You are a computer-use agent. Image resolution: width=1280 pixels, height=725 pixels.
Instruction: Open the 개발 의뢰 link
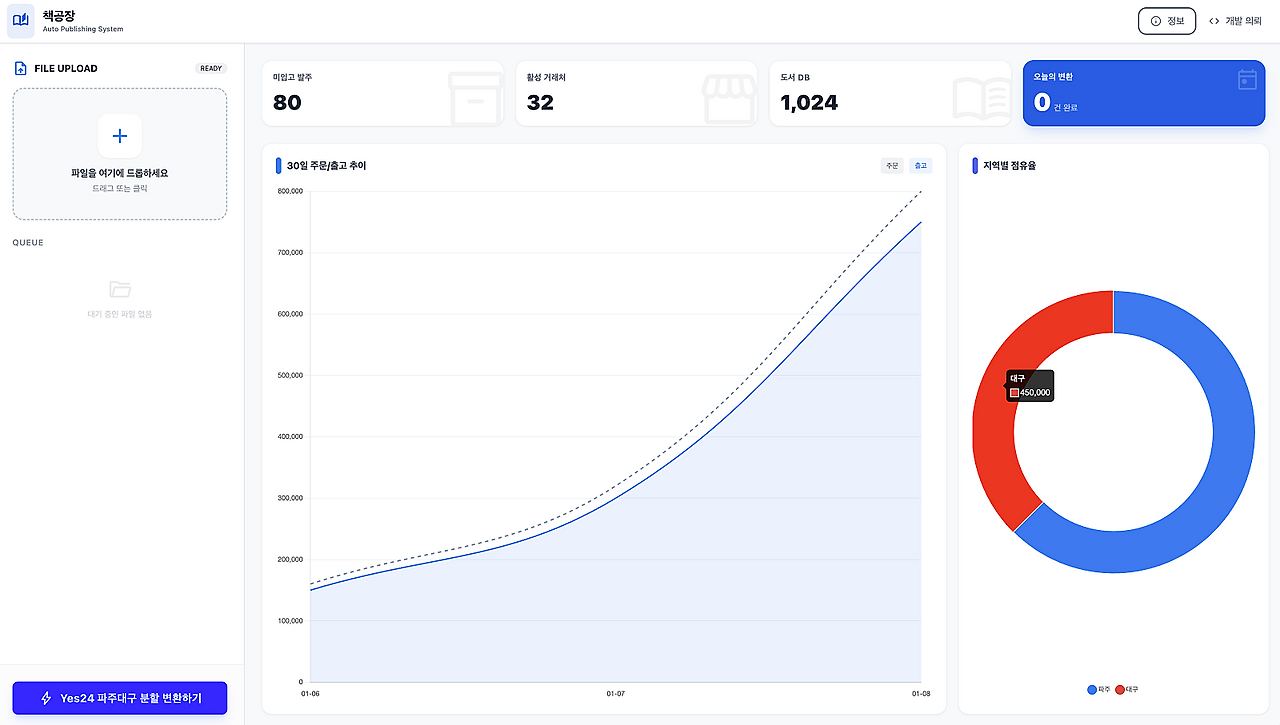(x=1235, y=21)
